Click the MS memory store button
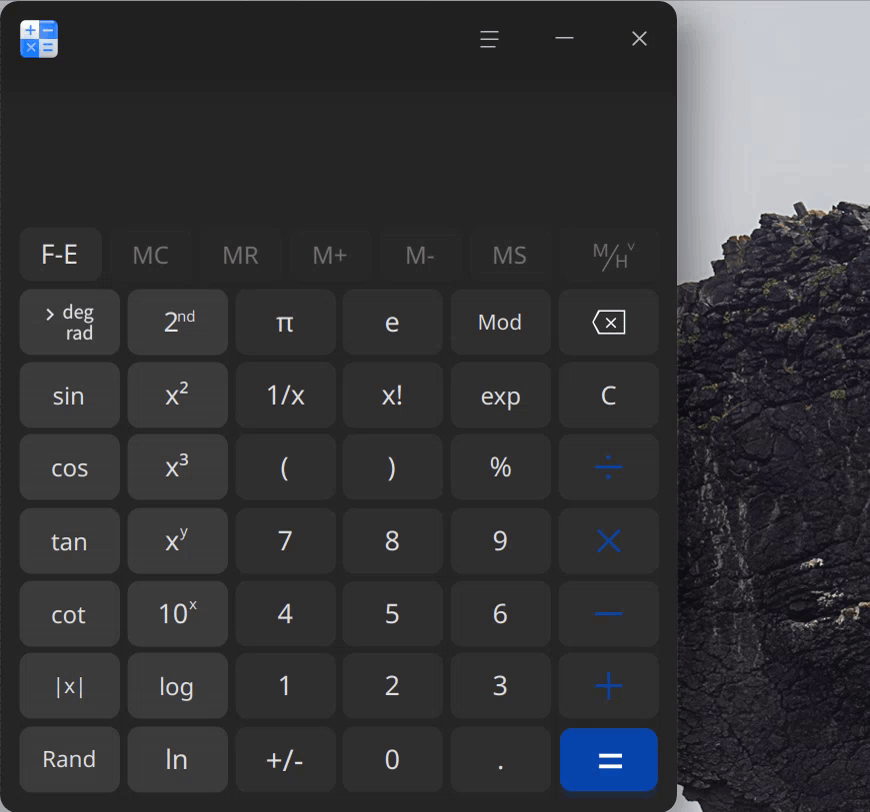The width and height of the screenshot is (870, 812). [x=510, y=255]
